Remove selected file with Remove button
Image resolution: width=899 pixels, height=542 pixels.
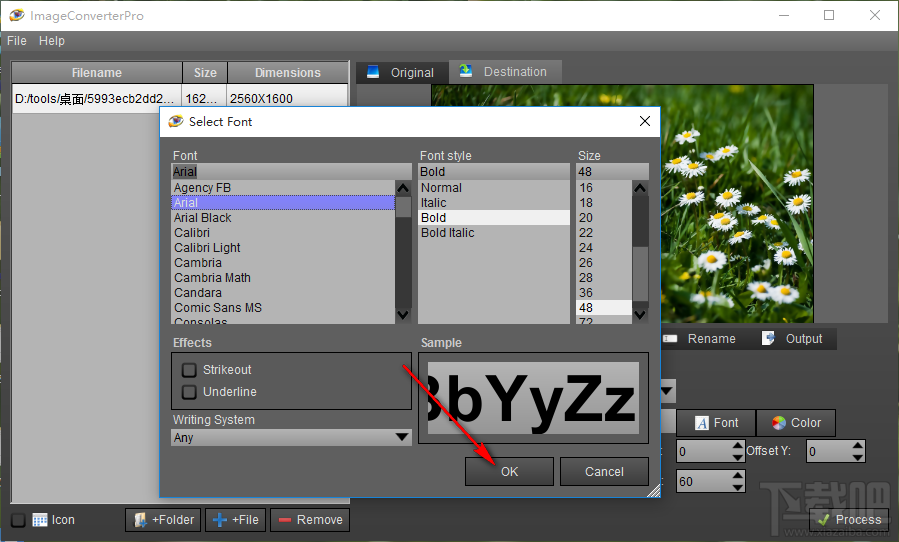(x=310, y=520)
